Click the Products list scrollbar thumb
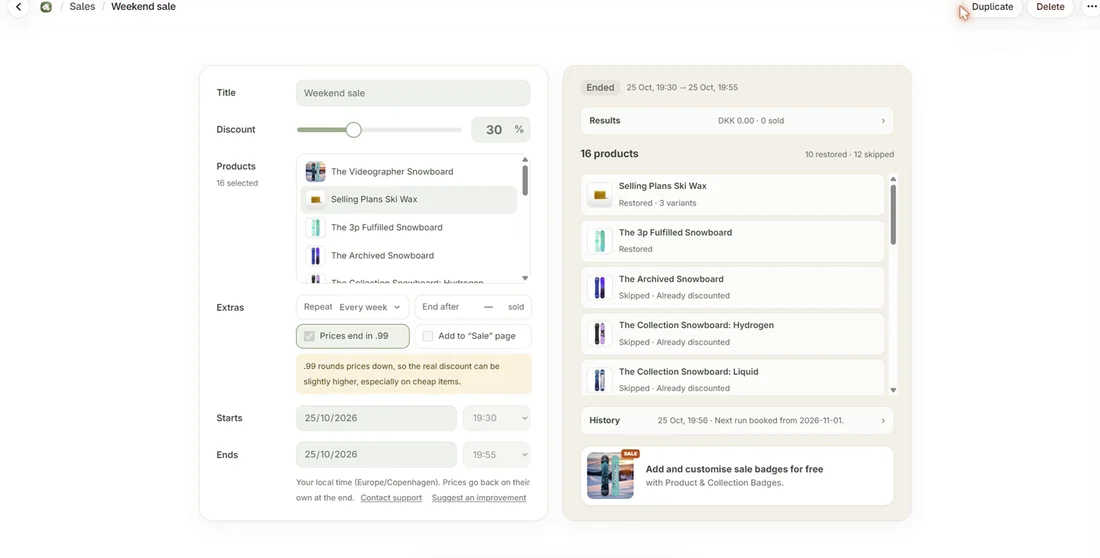The image size is (1100, 558). pos(525,180)
